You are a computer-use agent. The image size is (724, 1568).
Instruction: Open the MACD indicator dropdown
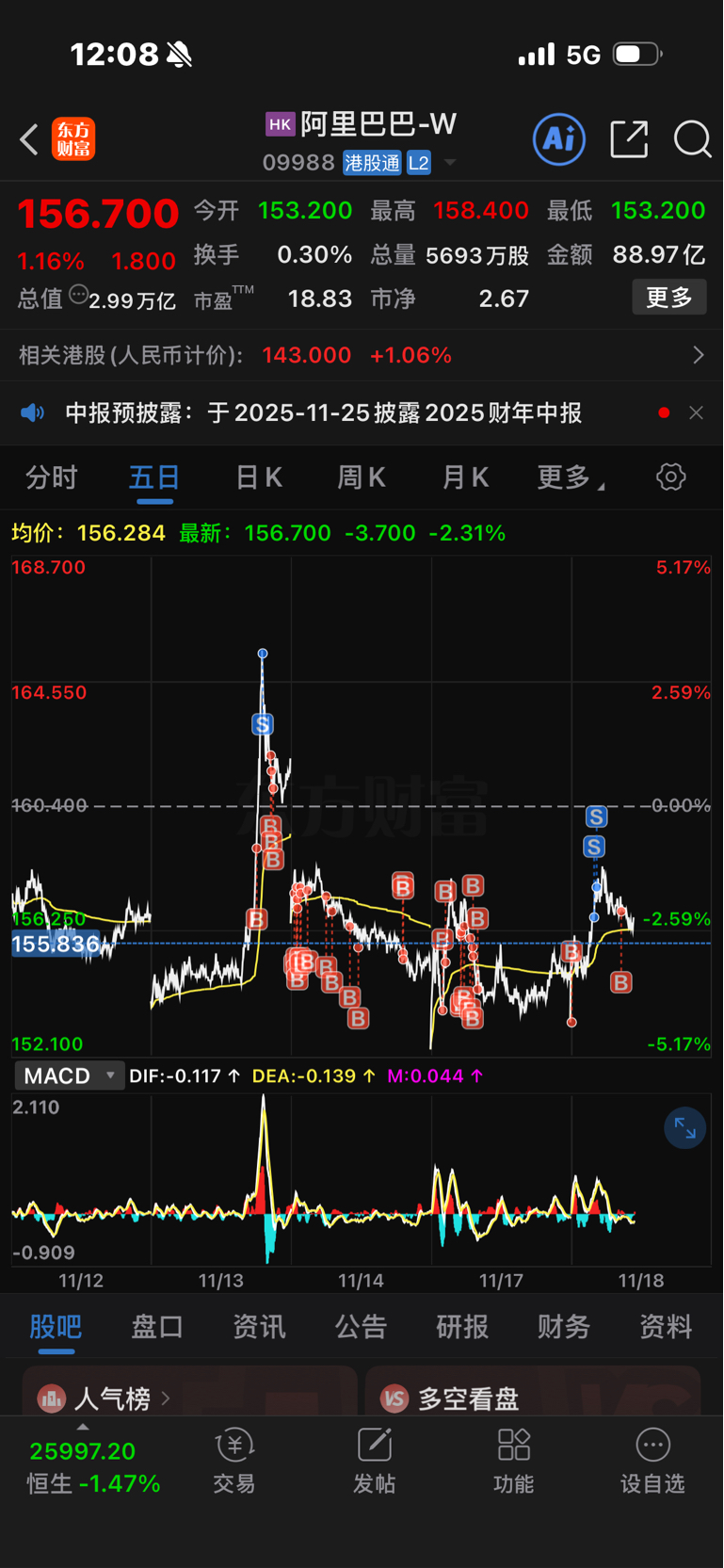point(69,1075)
